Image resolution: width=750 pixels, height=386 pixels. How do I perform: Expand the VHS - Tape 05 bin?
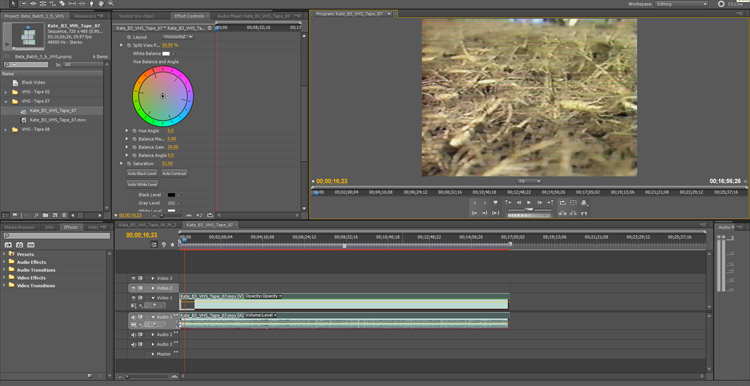(x=6, y=92)
